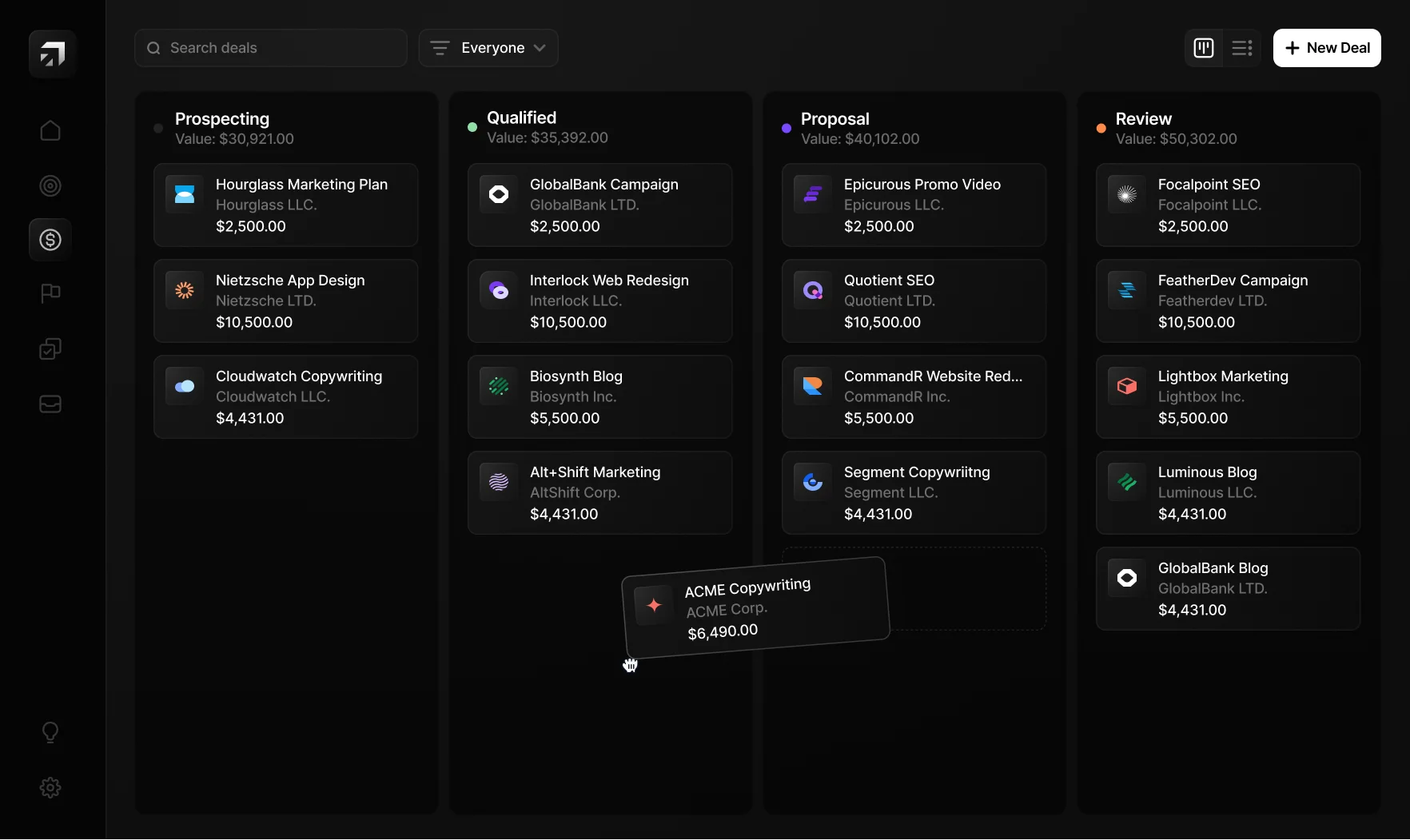The image size is (1410, 840).
Task: Click the Search deals field
Action: [x=271, y=48]
